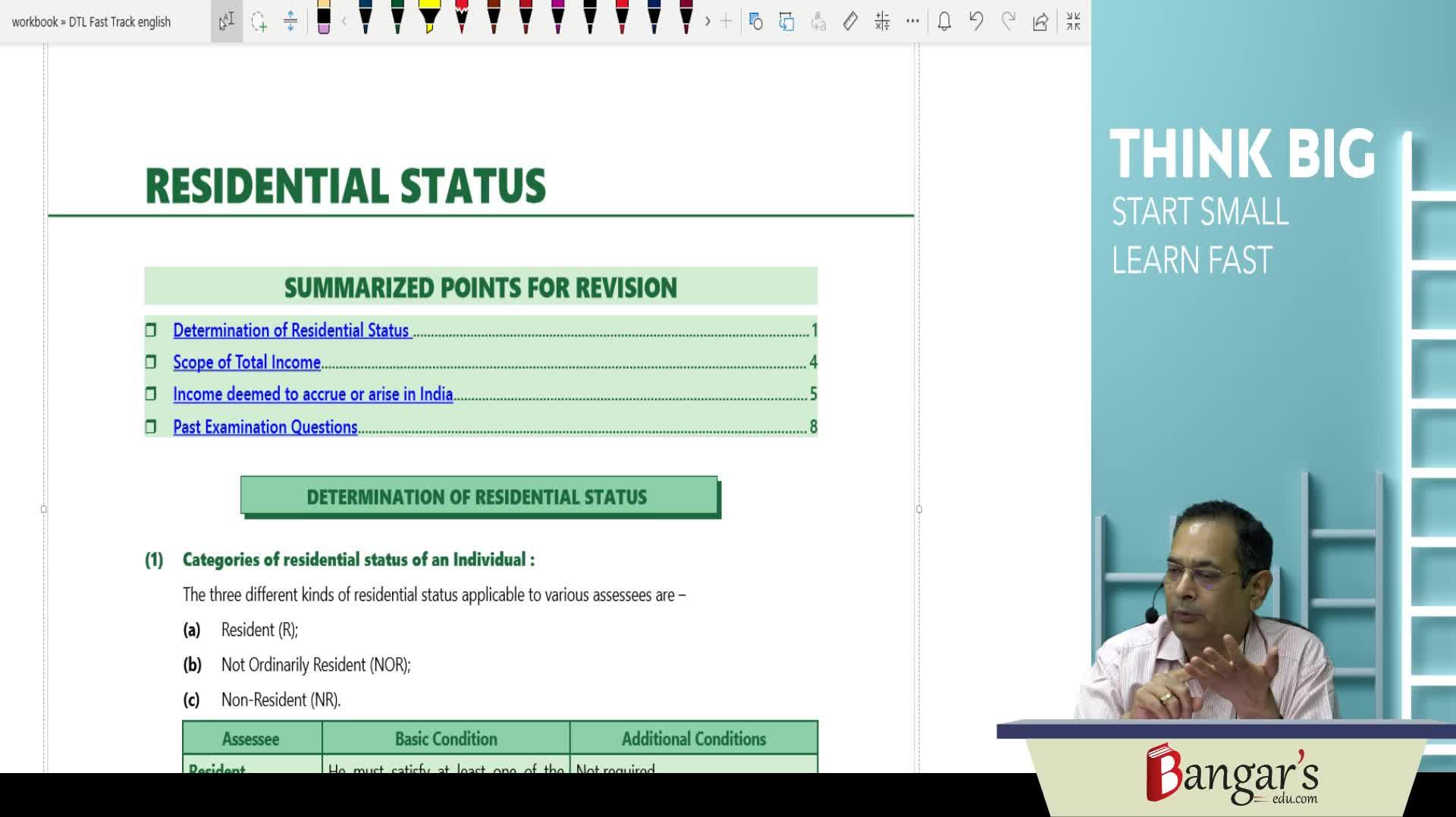The width and height of the screenshot is (1456, 817).
Task: Open the more options ellipsis menu
Action: pos(913,21)
